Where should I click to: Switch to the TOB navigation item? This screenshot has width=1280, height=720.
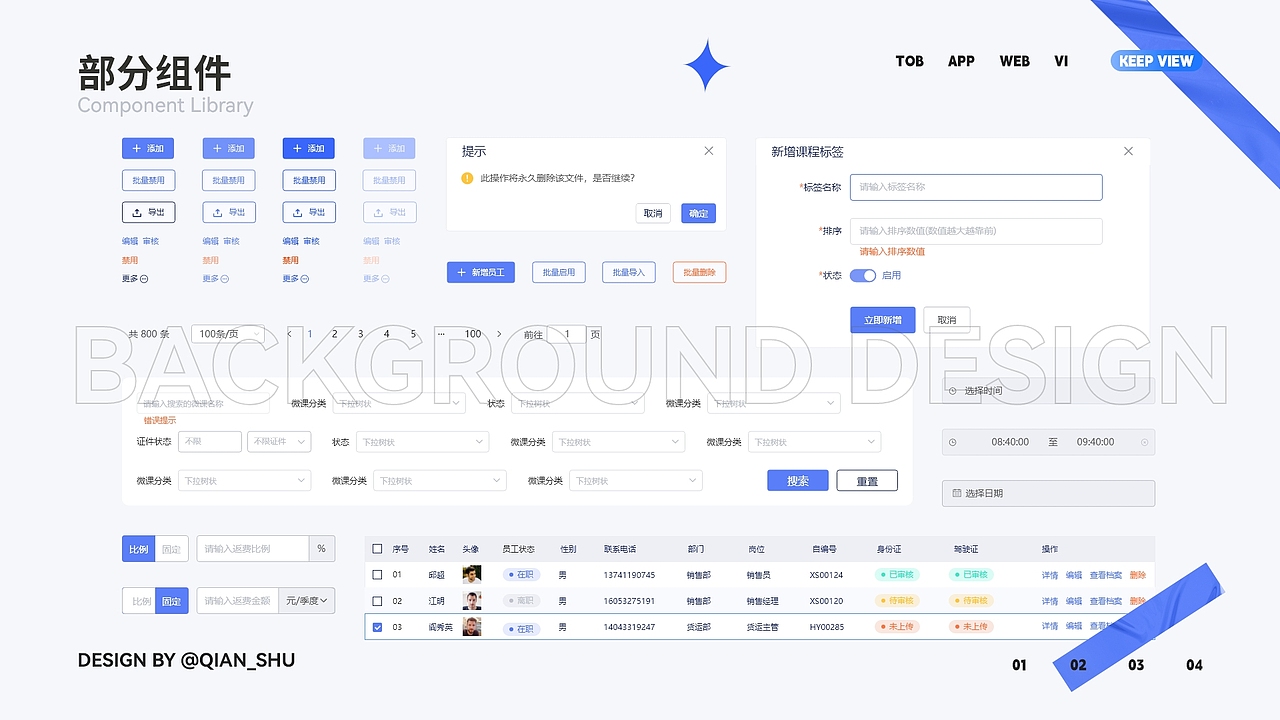point(909,61)
